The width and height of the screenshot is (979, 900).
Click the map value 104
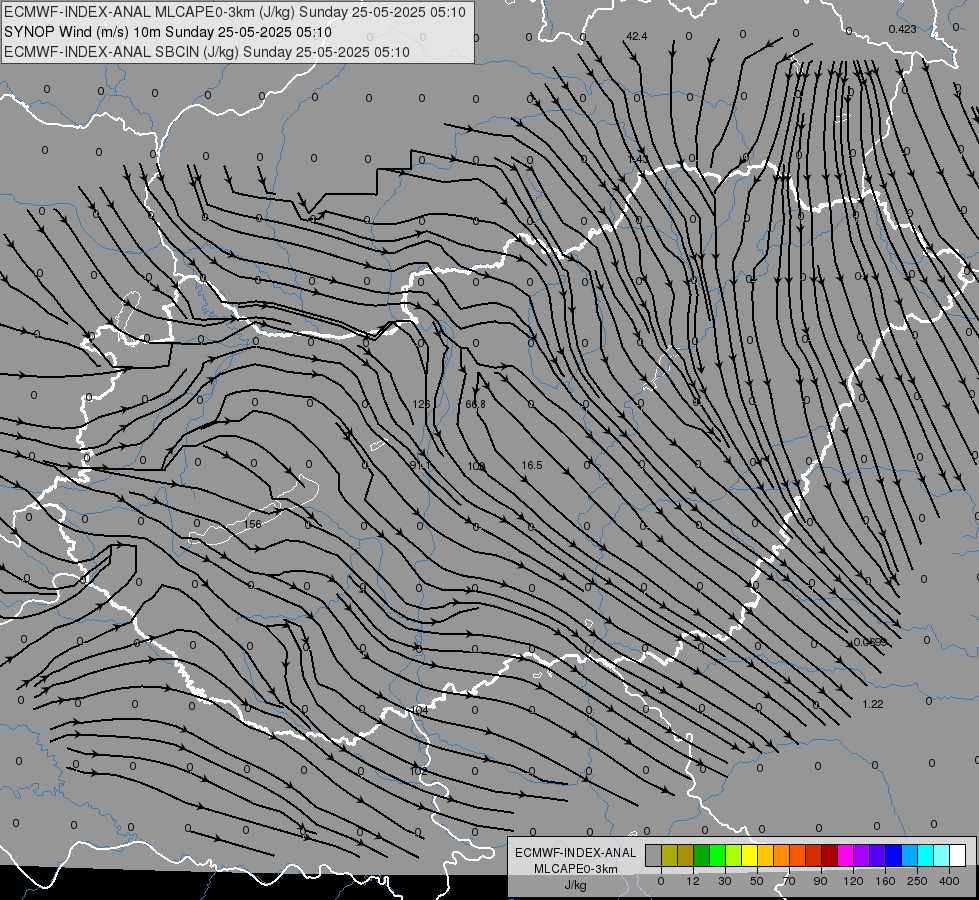pos(420,710)
